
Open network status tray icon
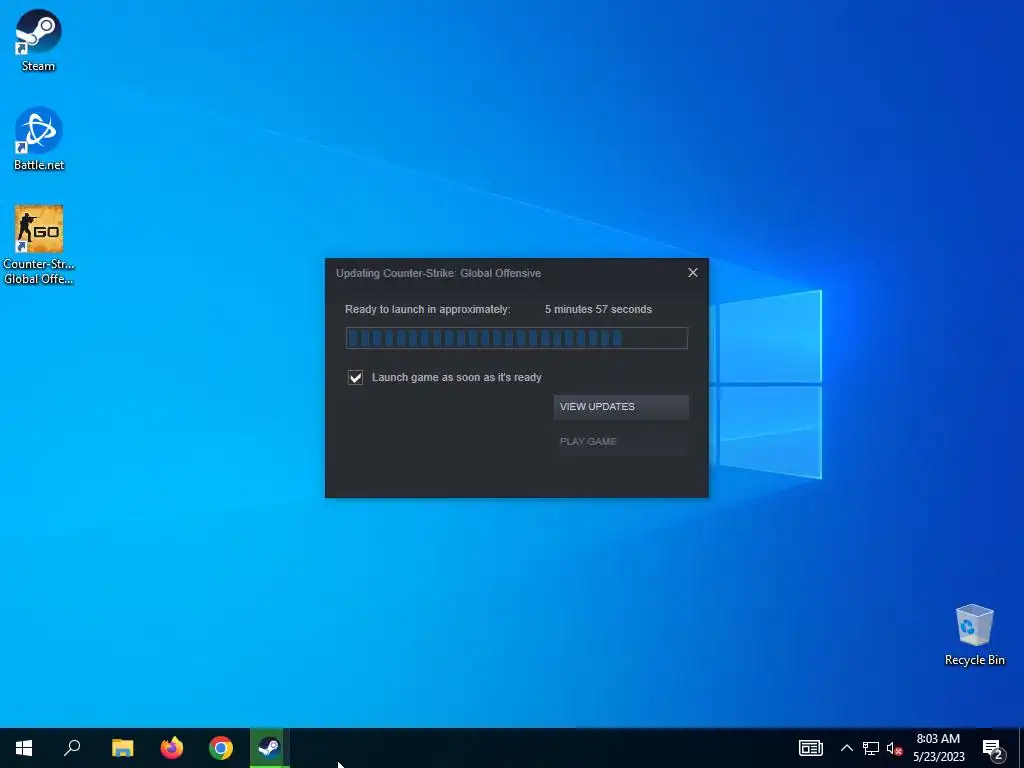[x=871, y=748]
